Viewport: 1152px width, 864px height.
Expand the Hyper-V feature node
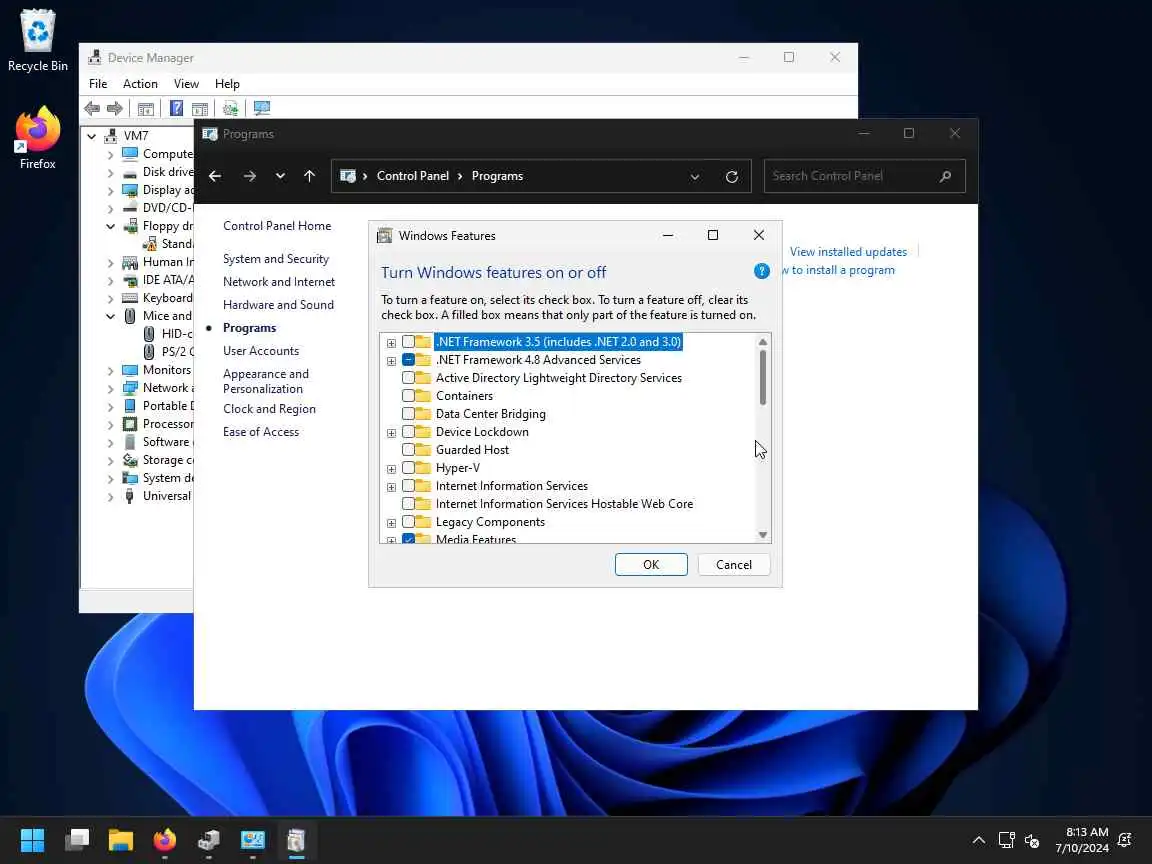click(x=392, y=469)
